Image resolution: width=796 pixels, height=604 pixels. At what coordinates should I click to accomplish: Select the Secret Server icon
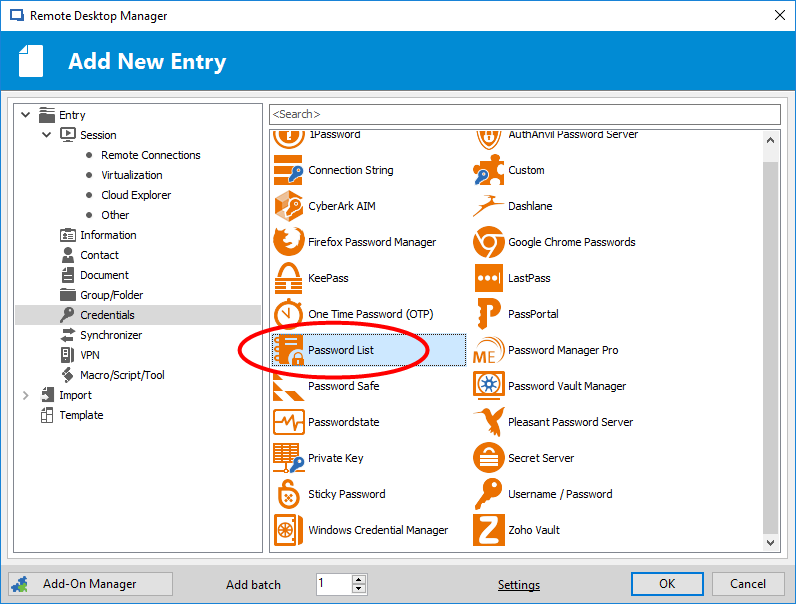point(488,458)
